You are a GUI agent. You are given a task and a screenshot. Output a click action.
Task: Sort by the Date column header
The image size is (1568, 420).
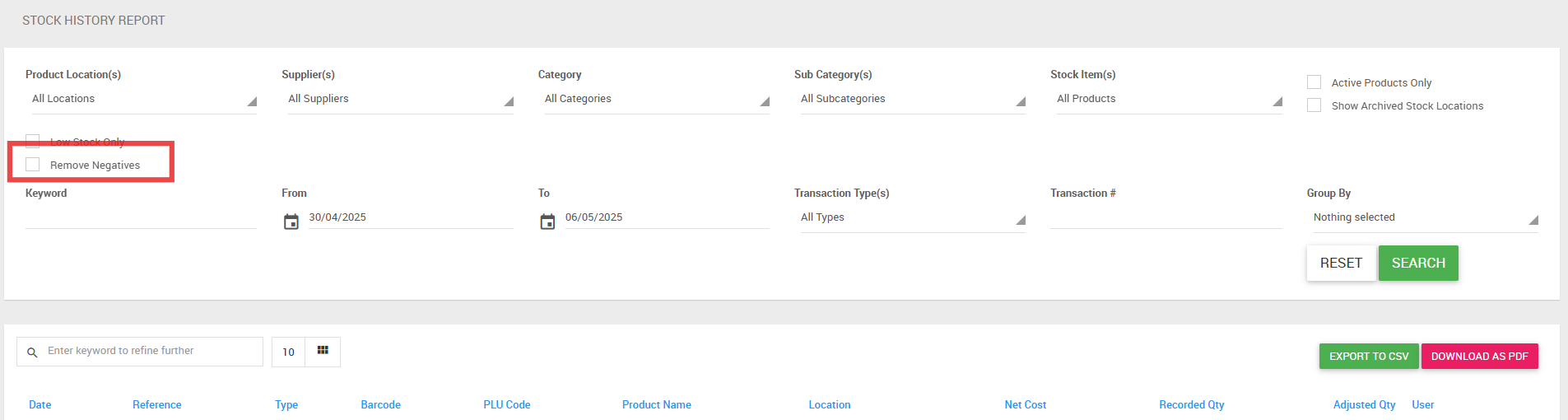[x=40, y=404]
